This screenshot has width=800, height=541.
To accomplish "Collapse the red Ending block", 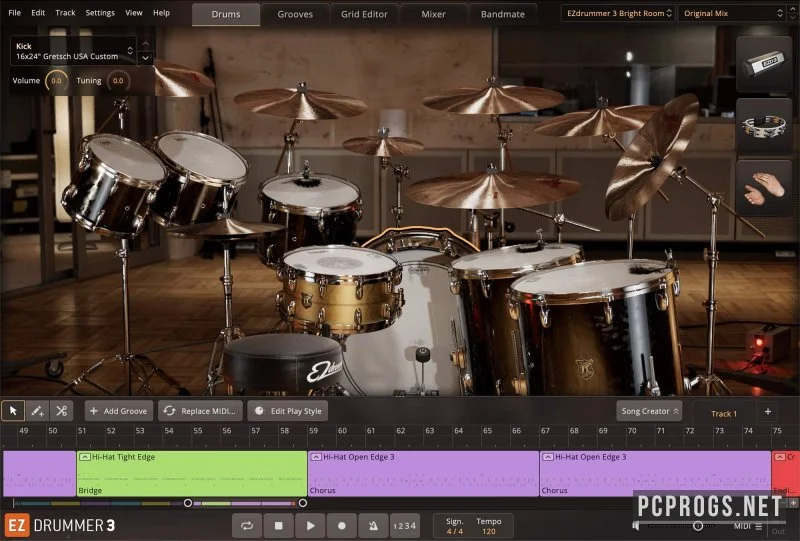I will (x=780, y=457).
